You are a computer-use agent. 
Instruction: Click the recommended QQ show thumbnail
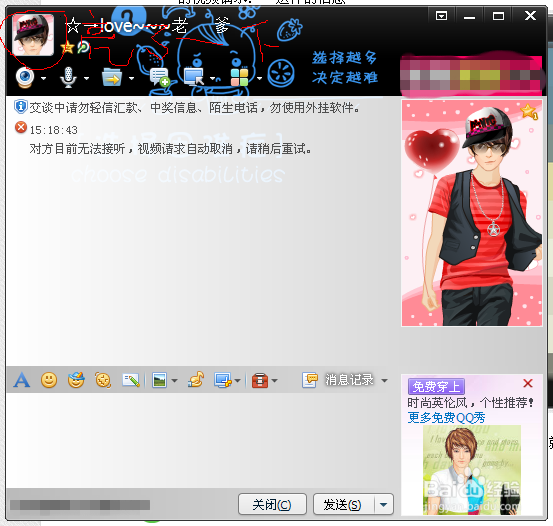pos(472,470)
